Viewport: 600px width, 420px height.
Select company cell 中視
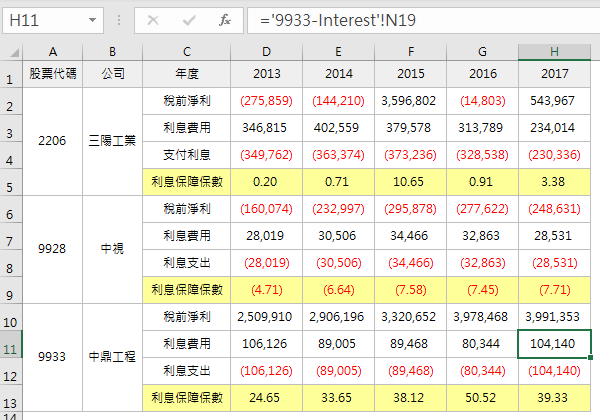(112, 249)
